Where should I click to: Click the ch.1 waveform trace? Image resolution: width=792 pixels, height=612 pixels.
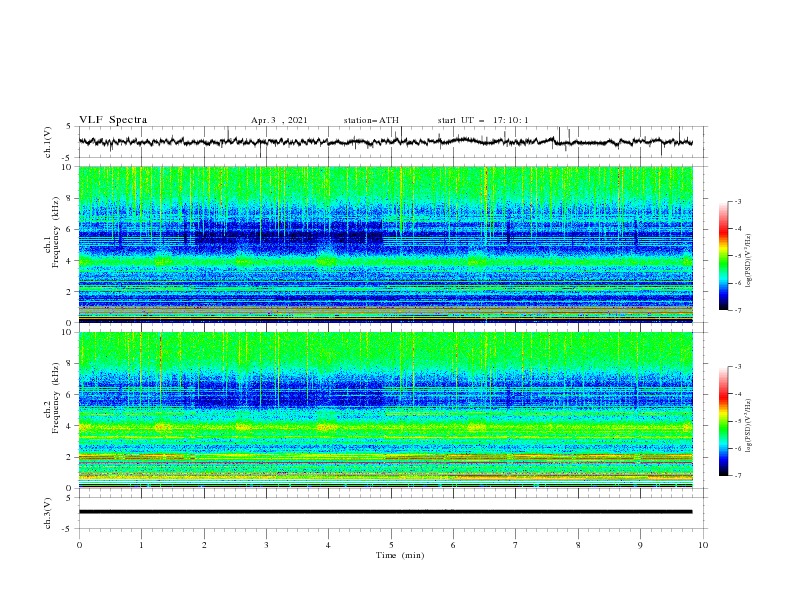[385, 142]
